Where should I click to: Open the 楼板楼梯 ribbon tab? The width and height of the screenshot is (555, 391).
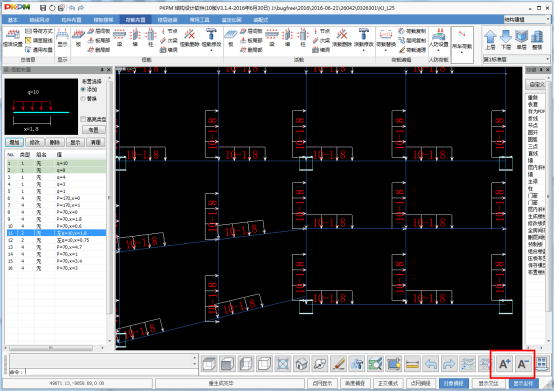103,20
